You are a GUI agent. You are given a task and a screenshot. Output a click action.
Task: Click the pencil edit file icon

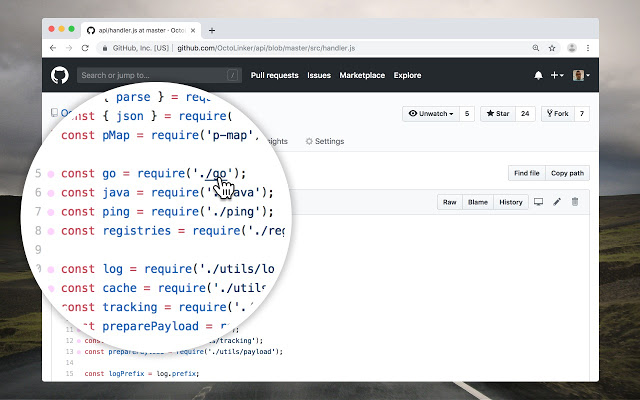pyautogui.click(x=557, y=202)
